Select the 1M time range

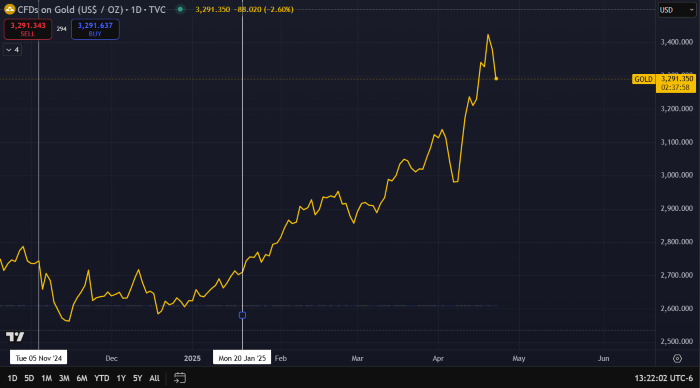(x=46, y=378)
